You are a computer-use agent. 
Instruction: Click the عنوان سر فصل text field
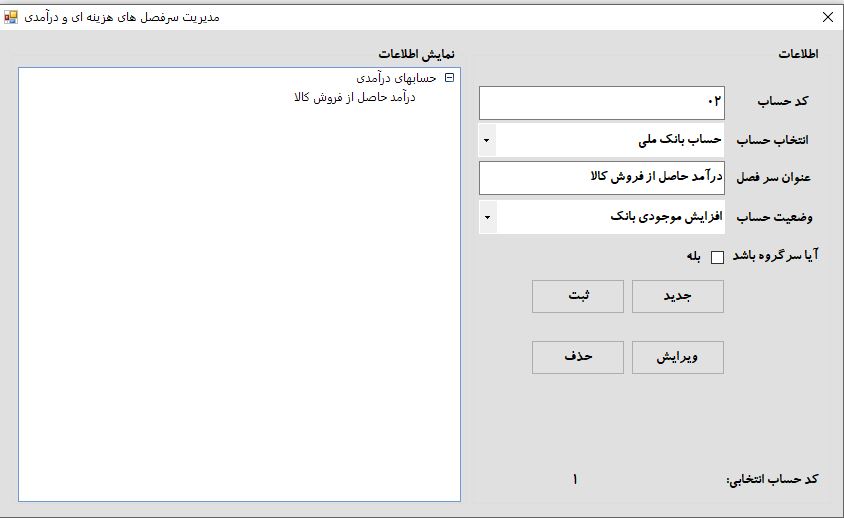tap(602, 178)
